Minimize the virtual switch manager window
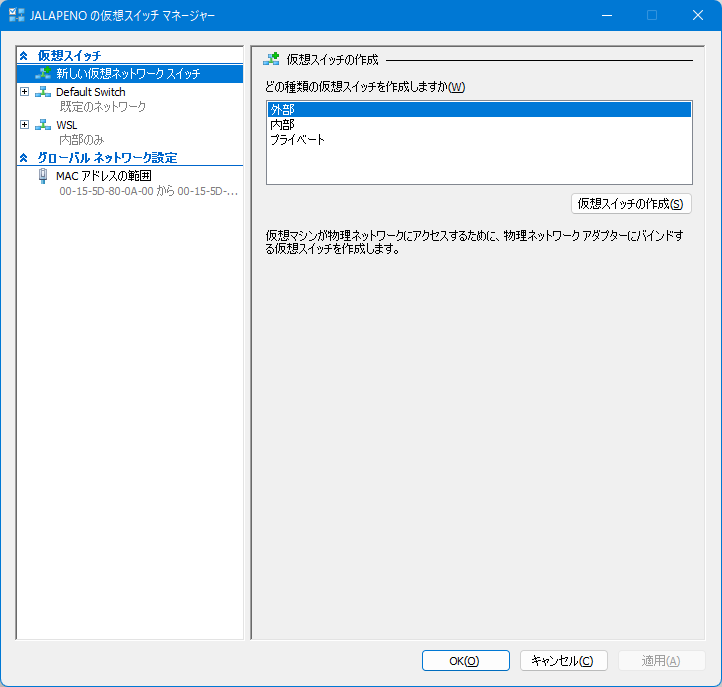The width and height of the screenshot is (722, 687). tap(607, 15)
